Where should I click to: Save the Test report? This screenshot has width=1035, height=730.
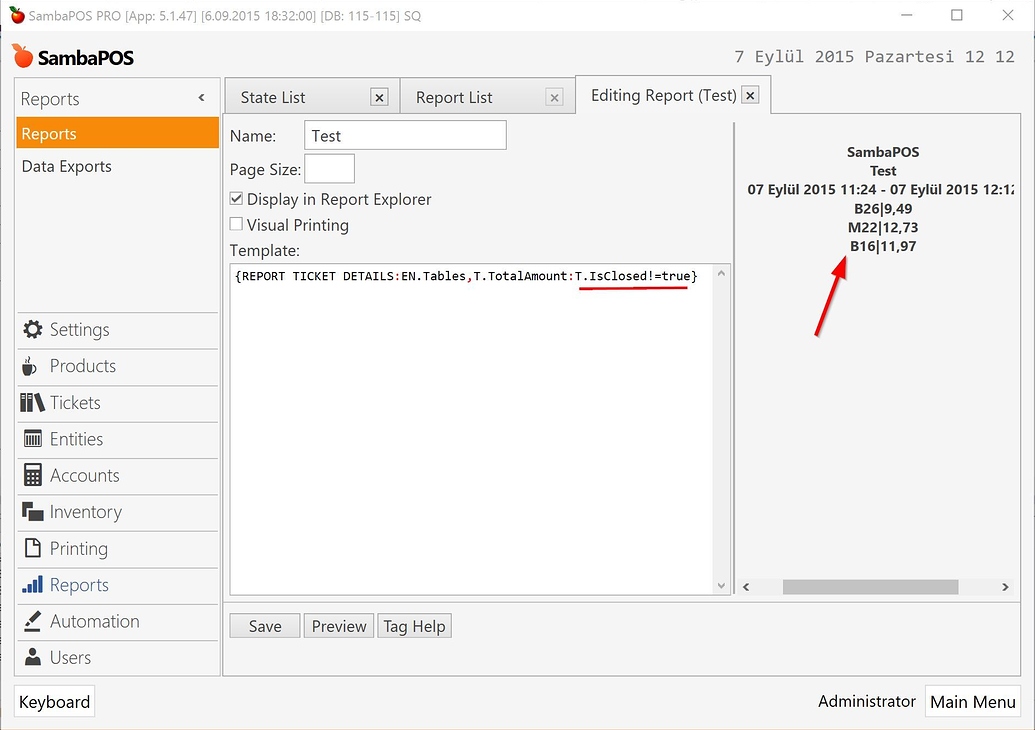click(264, 625)
